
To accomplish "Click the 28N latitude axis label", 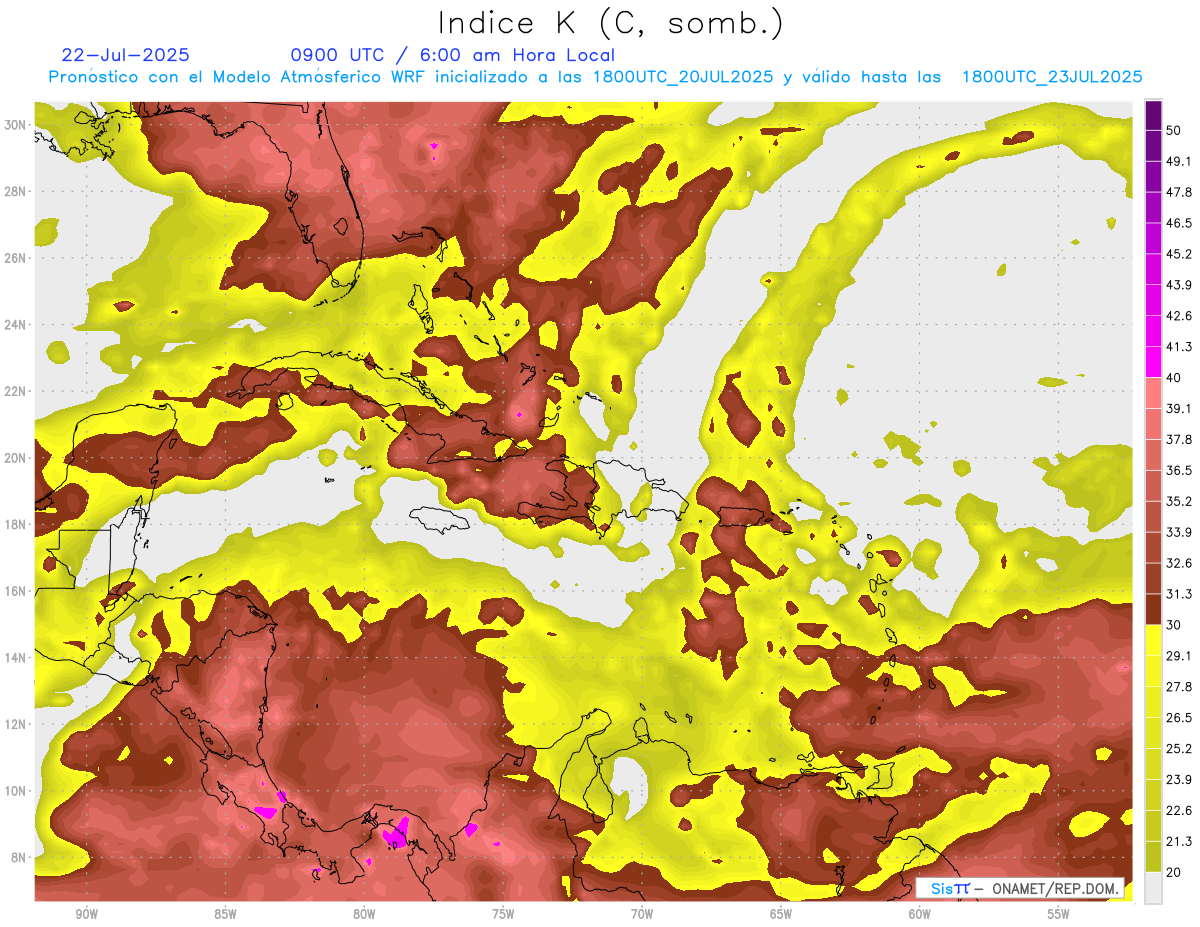I will pyautogui.click(x=15, y=191).
